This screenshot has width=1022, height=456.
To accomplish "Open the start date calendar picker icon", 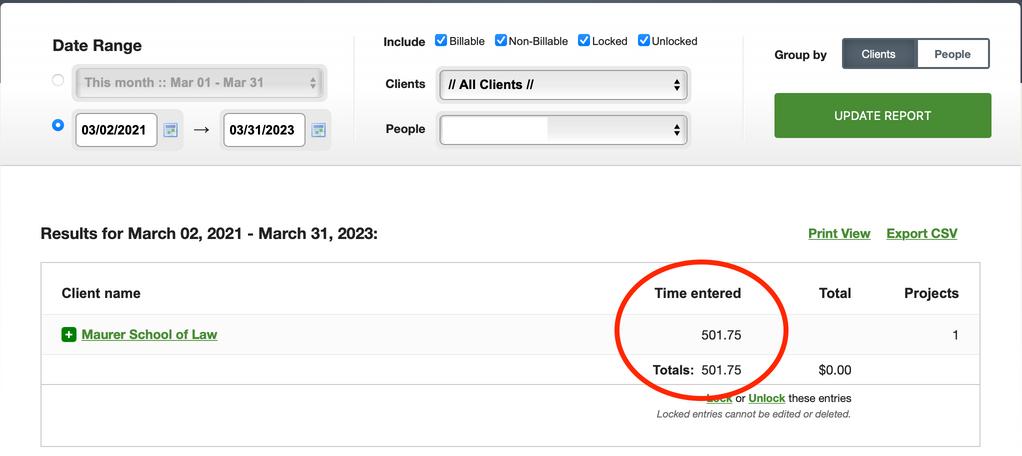I will coord(170,130).
